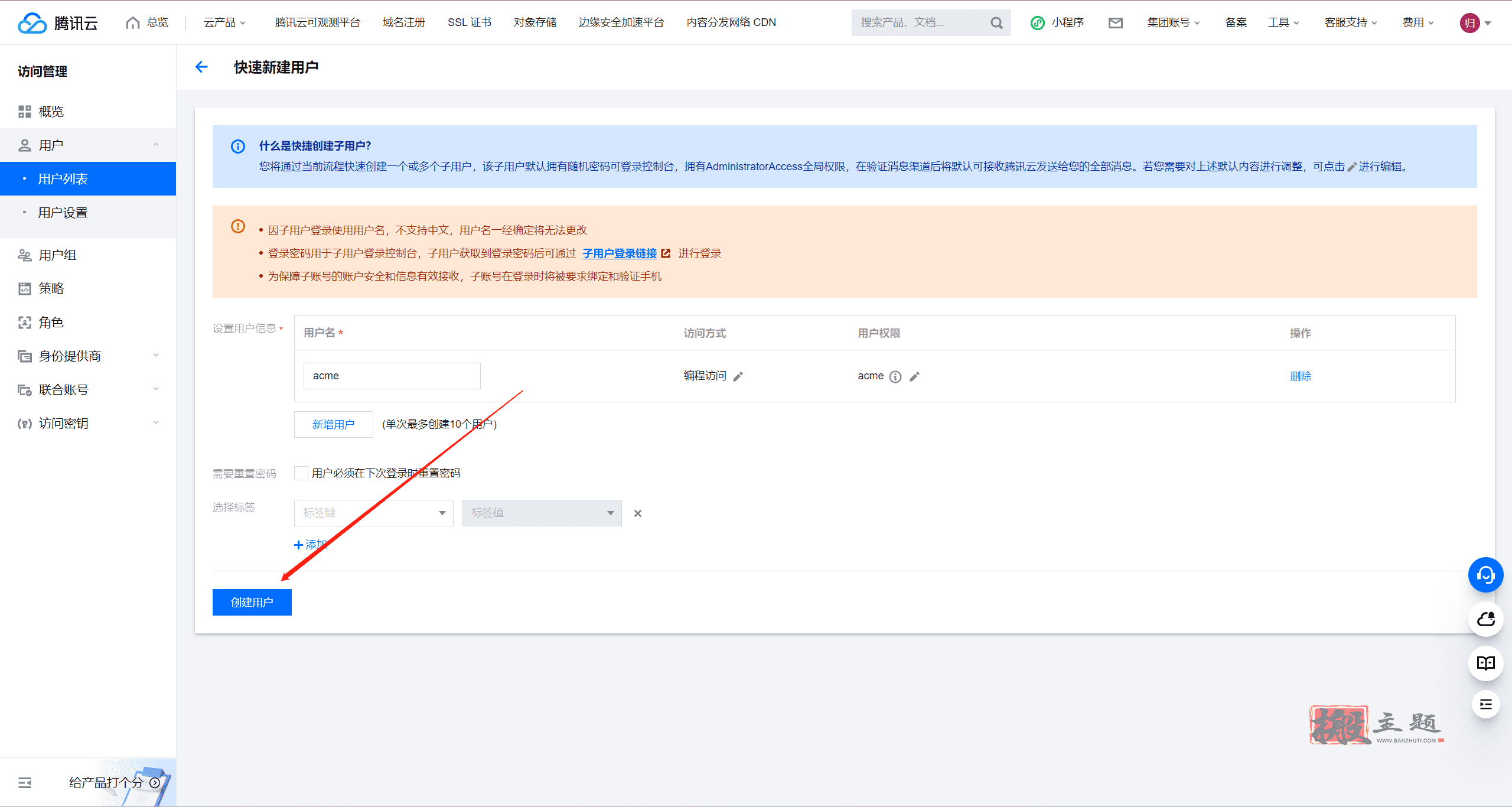Open the 集团账号 dropdown
This screenshot has height=807, width=1512.
pos(1173,22)
